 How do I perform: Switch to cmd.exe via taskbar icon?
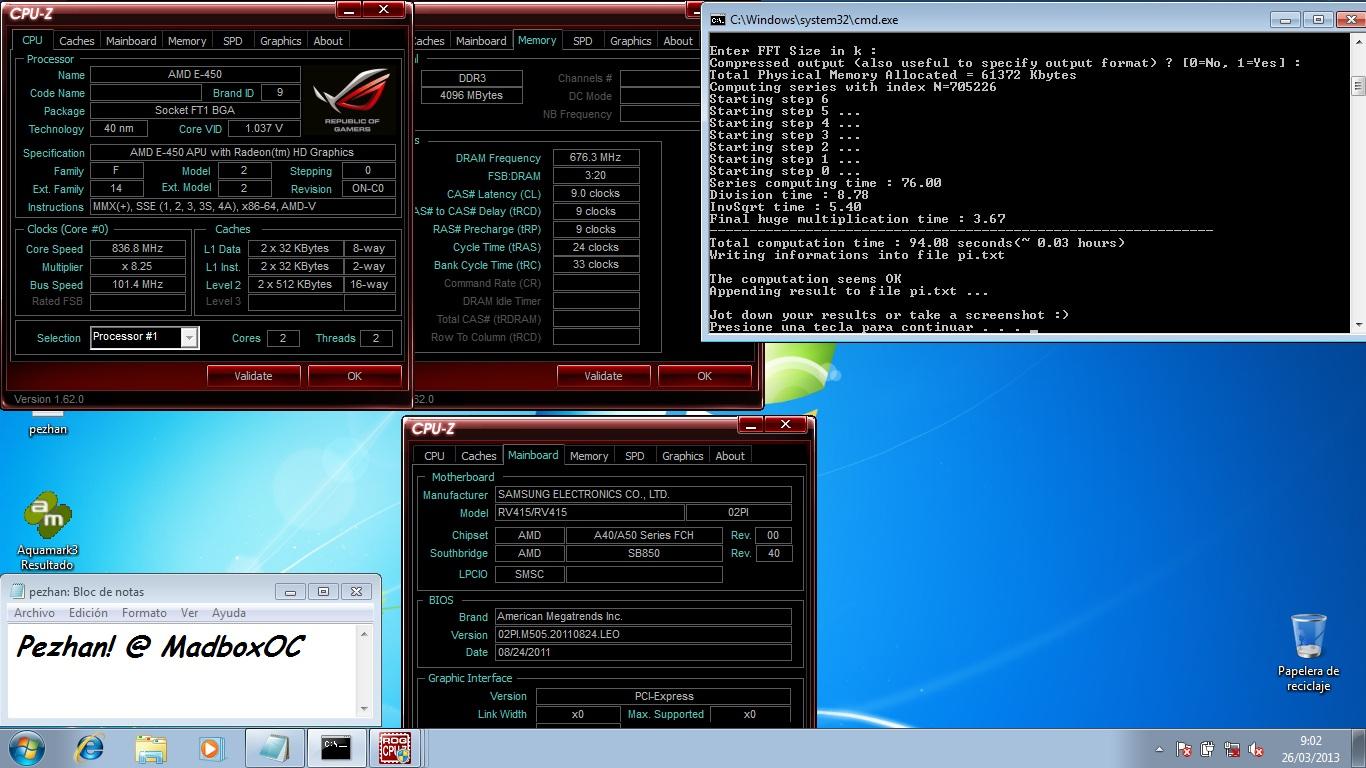335,747
